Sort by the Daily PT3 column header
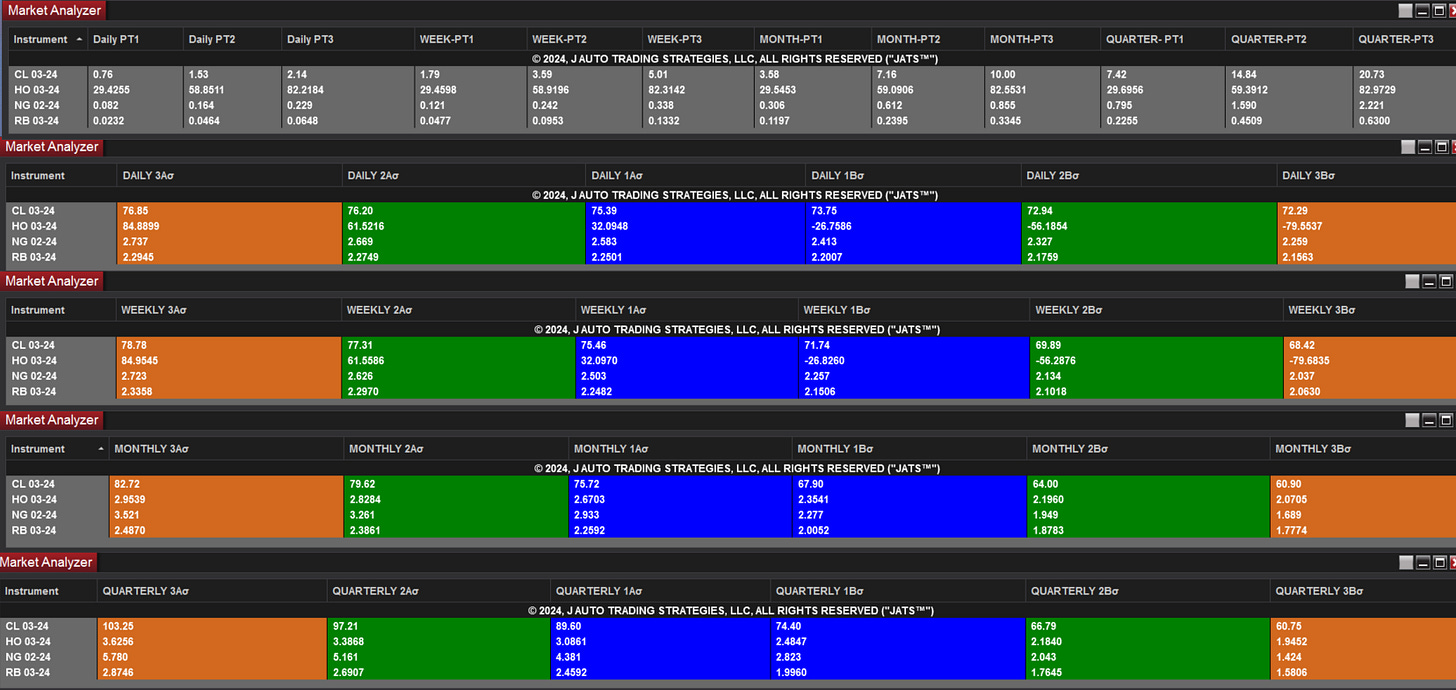Viewport: 1456px width, 690px height. coord(348,40)
